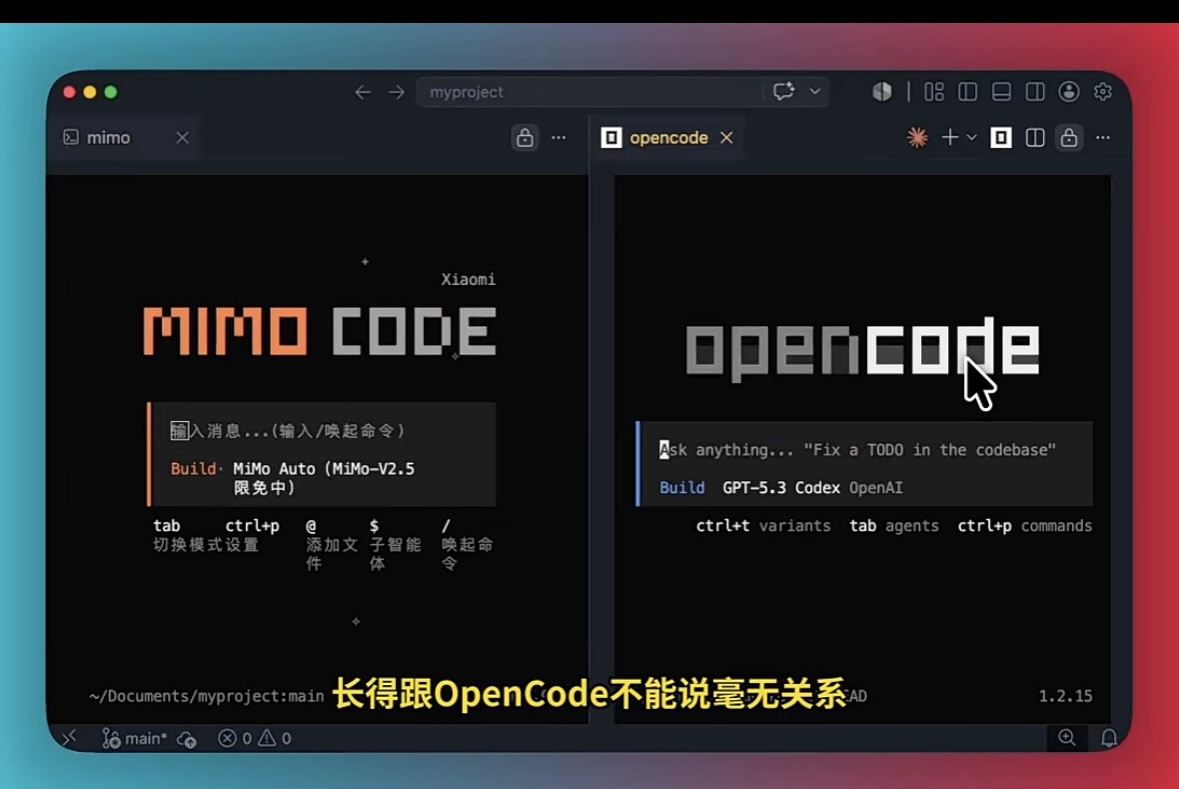Switch to the opencode tab
Viewport: 1179px width, 789px height.
668,138
